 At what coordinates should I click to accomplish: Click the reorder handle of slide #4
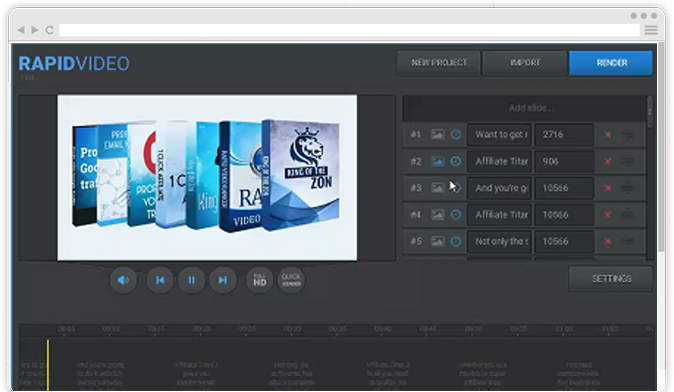[x=628, y=215]
